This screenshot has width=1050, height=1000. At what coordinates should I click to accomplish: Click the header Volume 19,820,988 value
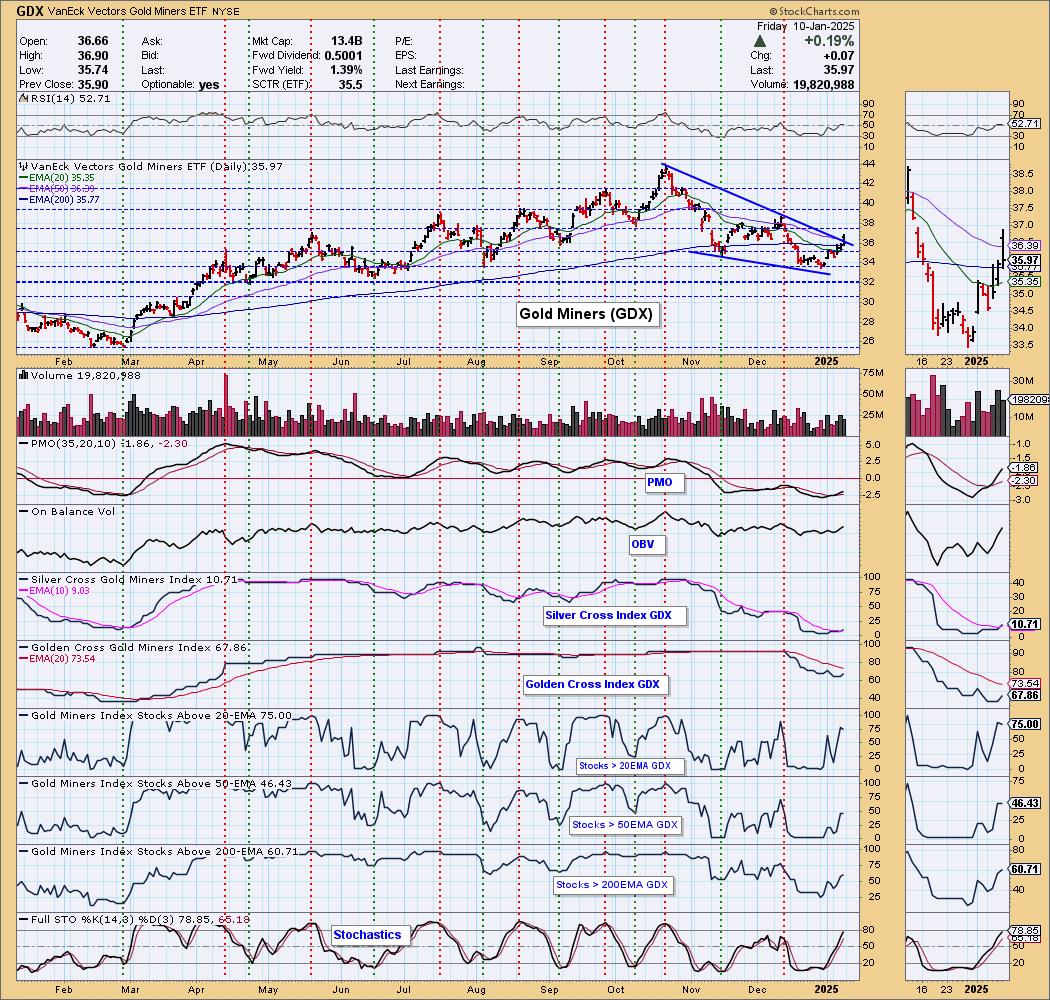click(x=822, y=84)
